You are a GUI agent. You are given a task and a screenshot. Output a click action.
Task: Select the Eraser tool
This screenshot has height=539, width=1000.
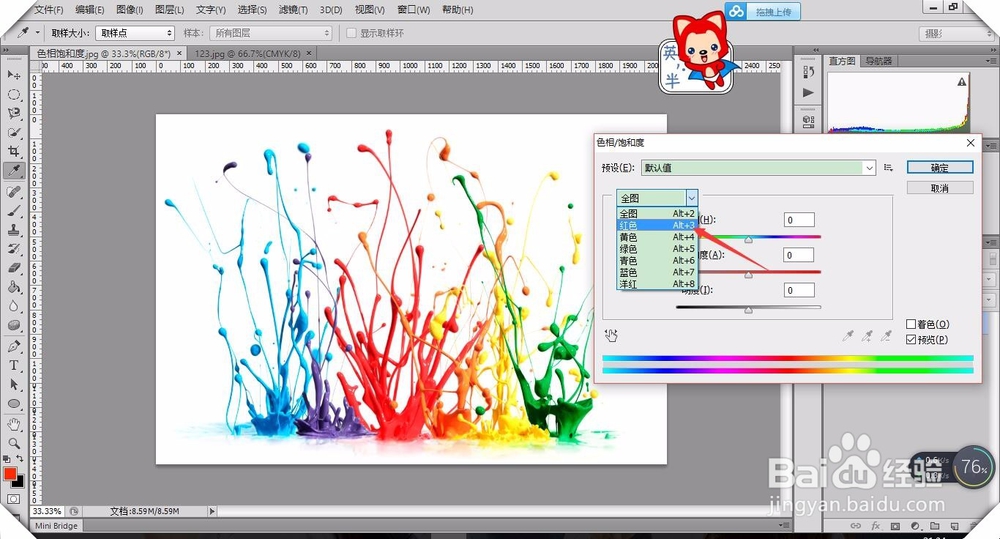[x=13, y=268]
